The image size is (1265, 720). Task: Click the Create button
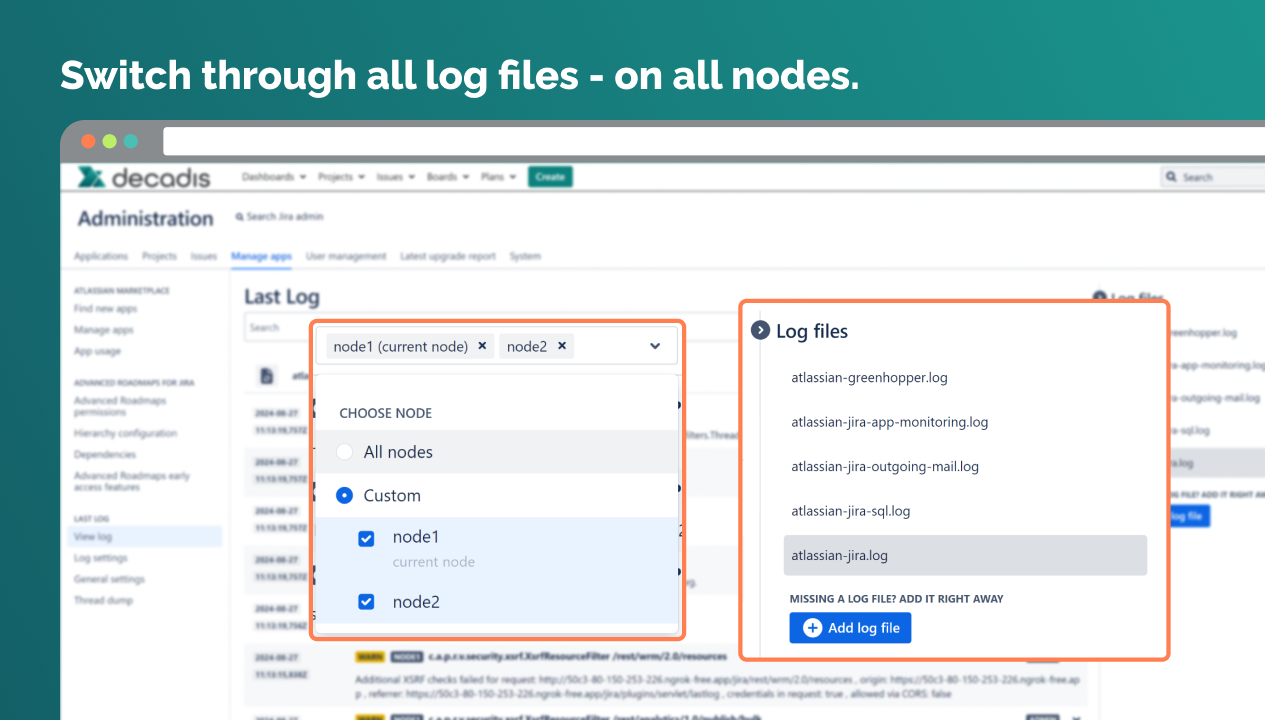[550, 177]
